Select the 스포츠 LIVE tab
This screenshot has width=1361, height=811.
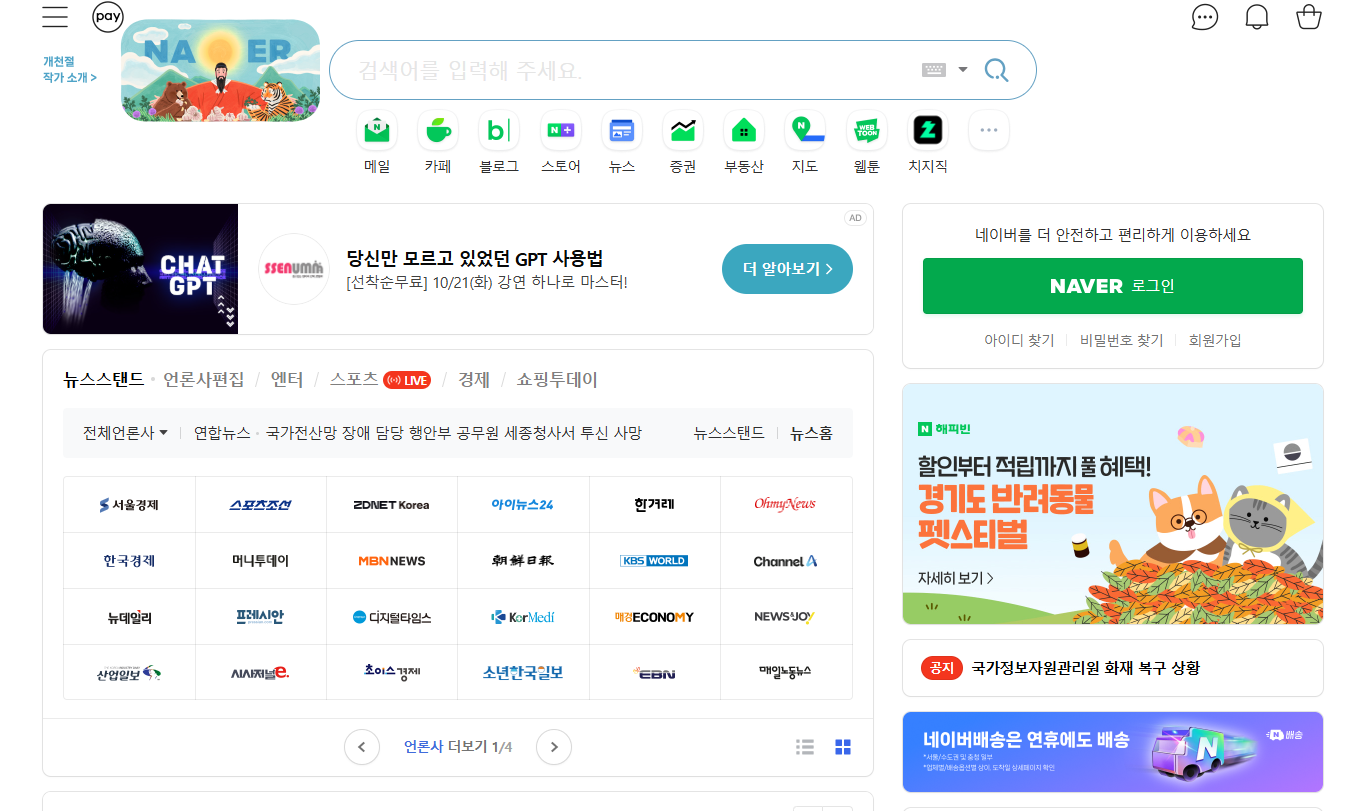pyautogui.click(x=380, y=380)
